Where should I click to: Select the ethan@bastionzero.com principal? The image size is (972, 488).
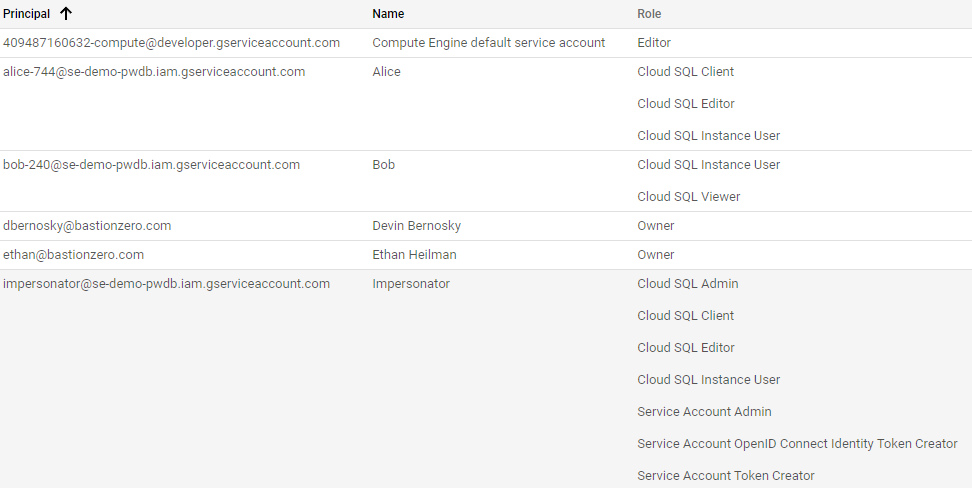(x=73, y=255)
